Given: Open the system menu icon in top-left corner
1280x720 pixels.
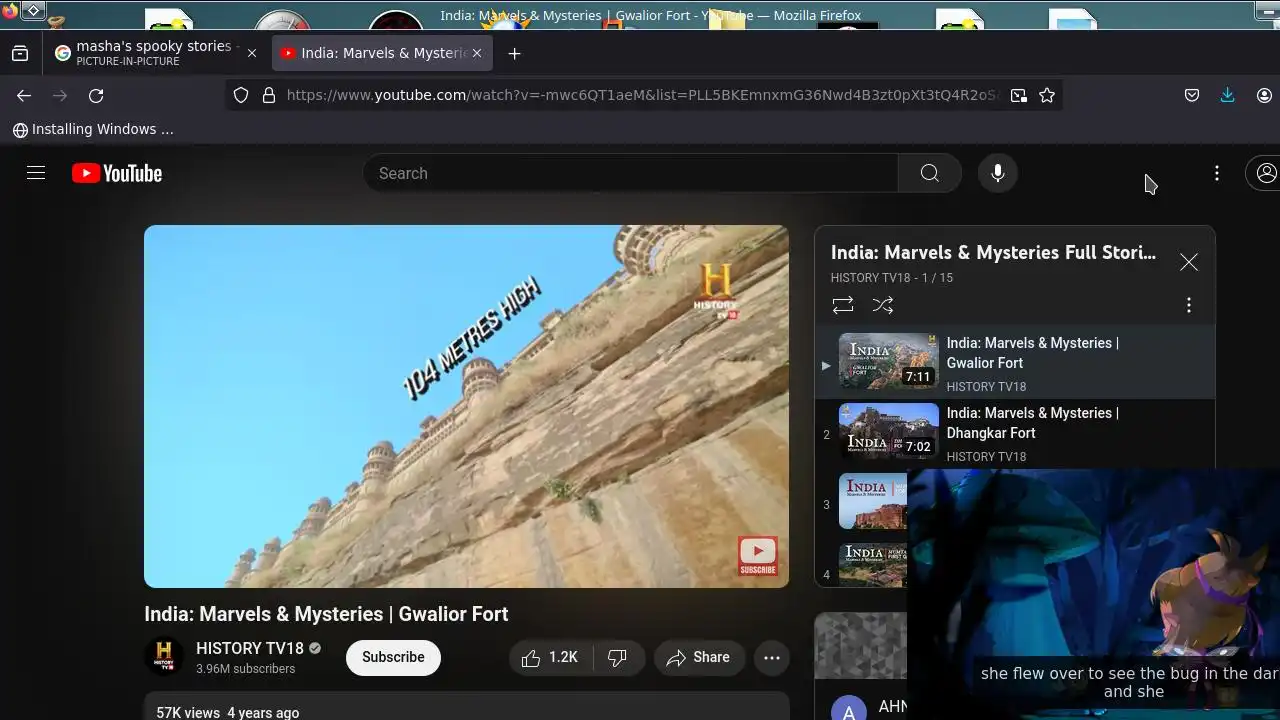Looking at the screenshot, I should tap(32, 11).
